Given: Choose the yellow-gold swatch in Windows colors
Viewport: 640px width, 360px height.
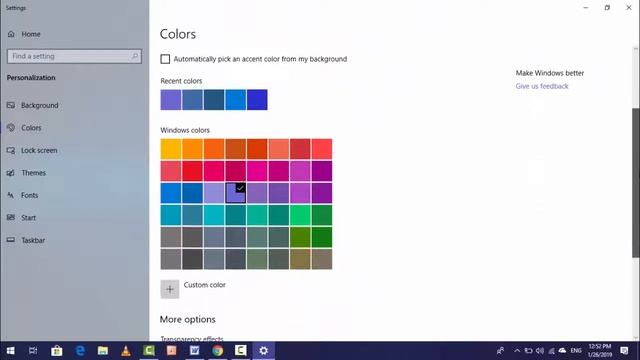Looking at the screenshot, I should [x=171, y=149].
